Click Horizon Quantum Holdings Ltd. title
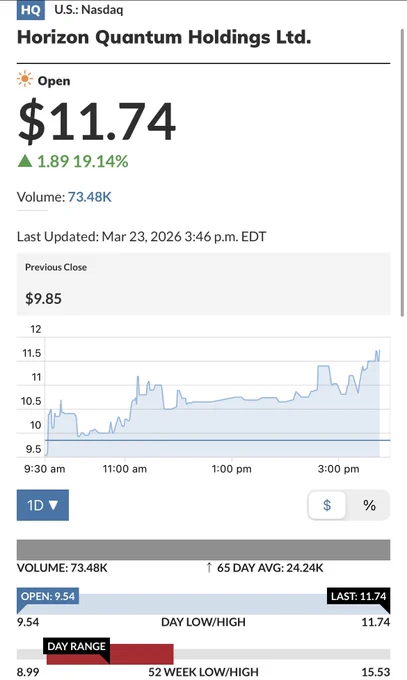407x680 pixels. point(164,37)
